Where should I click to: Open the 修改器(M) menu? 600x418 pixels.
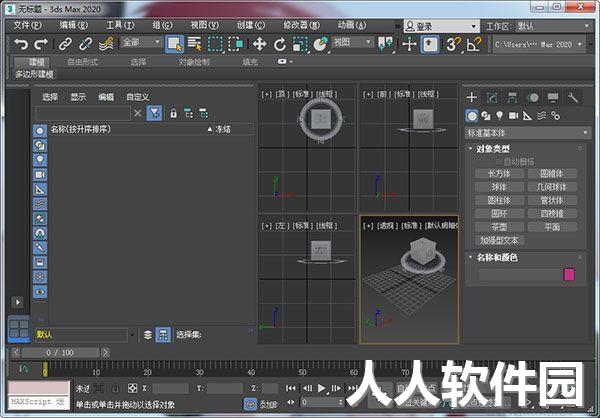301,25
